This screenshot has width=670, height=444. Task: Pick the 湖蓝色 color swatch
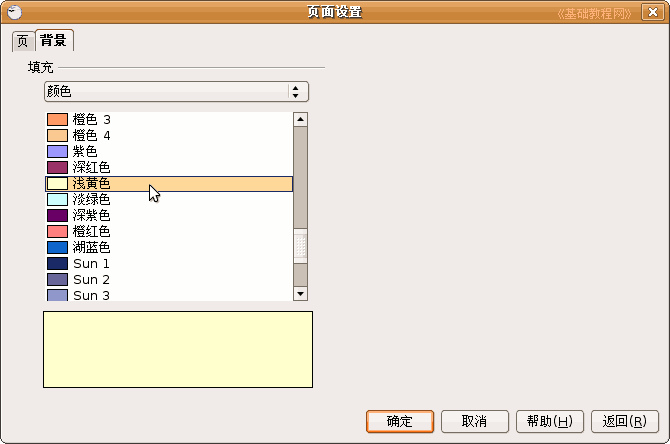point(91,248)
